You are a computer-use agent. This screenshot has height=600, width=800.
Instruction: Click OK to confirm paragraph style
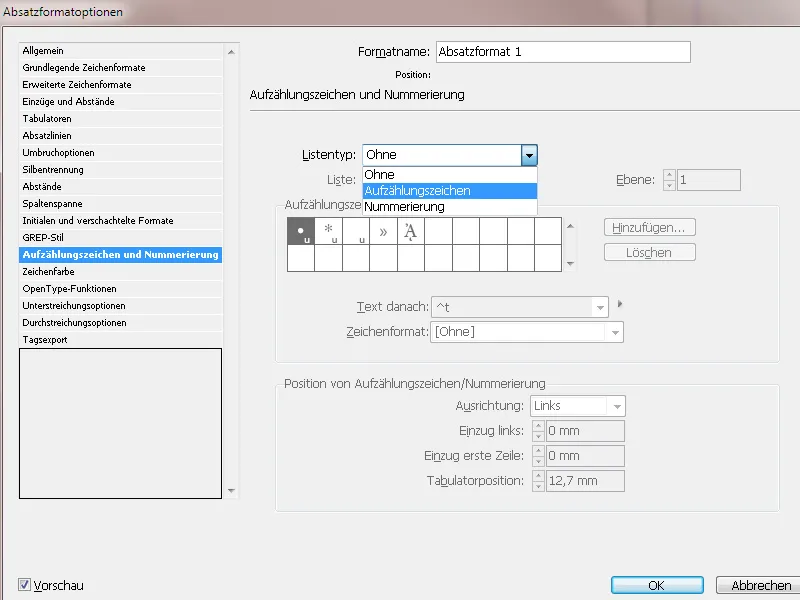[x=657, y=585]
